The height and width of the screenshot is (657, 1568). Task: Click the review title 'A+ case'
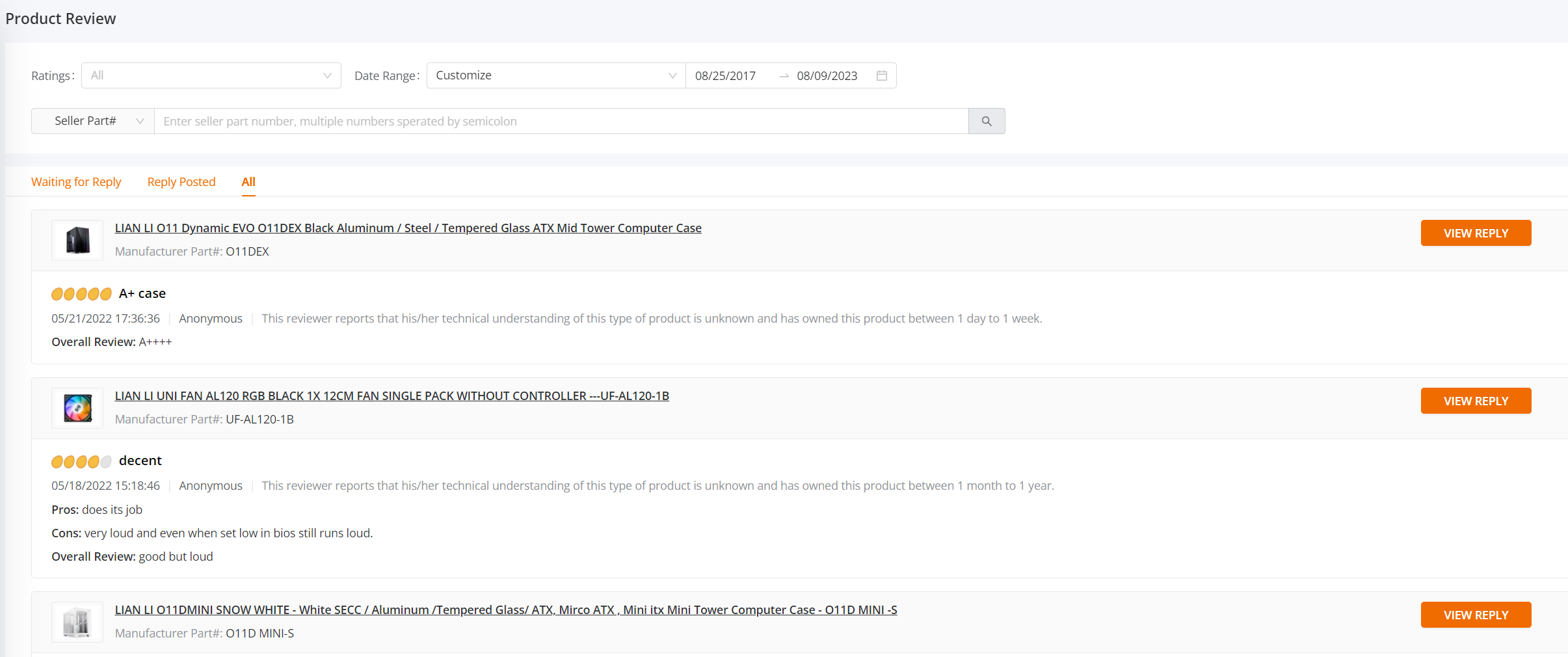[x=142, y=293]
